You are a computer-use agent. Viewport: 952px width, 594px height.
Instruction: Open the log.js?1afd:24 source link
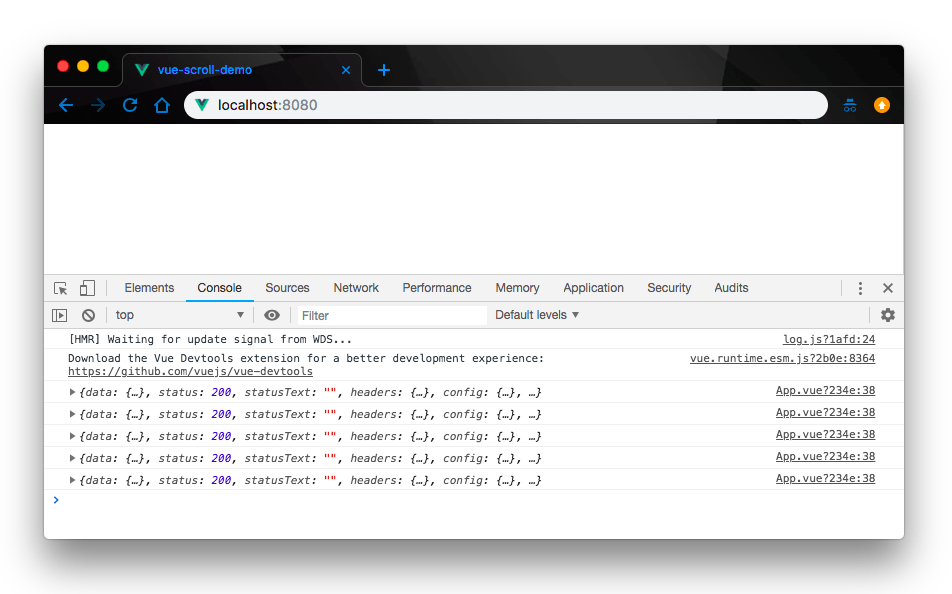click(828, 340)
